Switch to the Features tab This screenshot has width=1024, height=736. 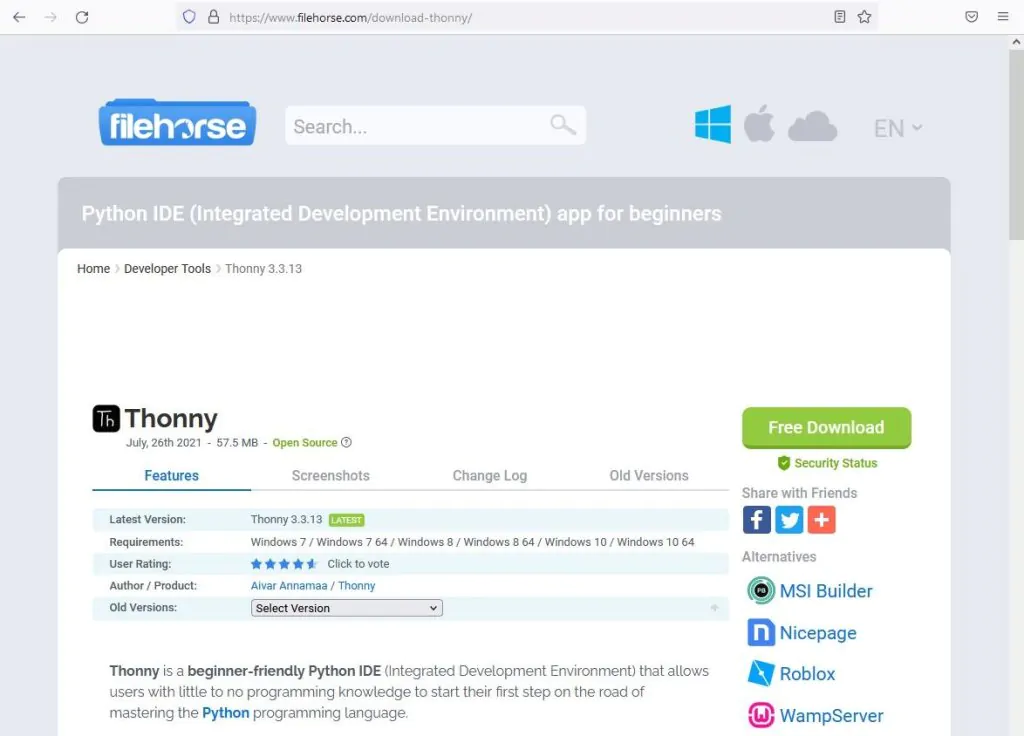(x=171, y=475)
